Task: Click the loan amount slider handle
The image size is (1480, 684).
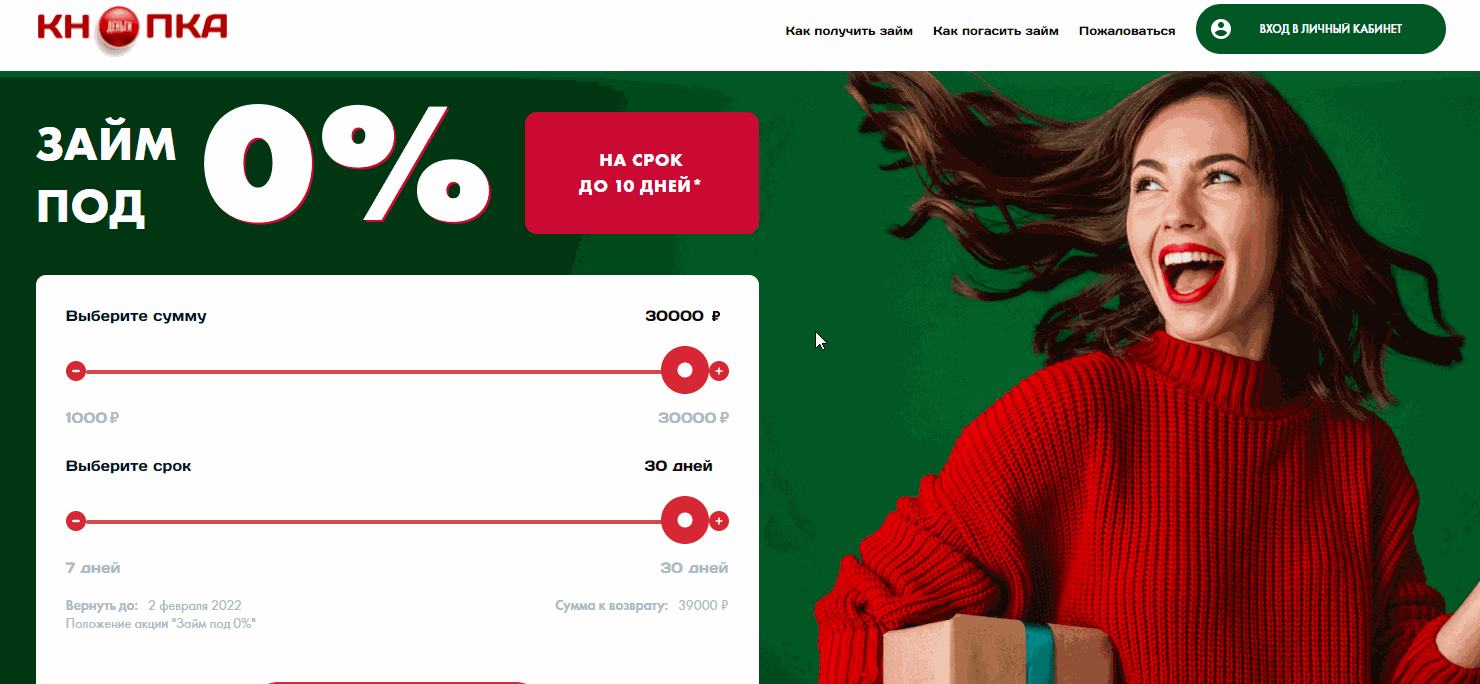Action: pos(685,370)
